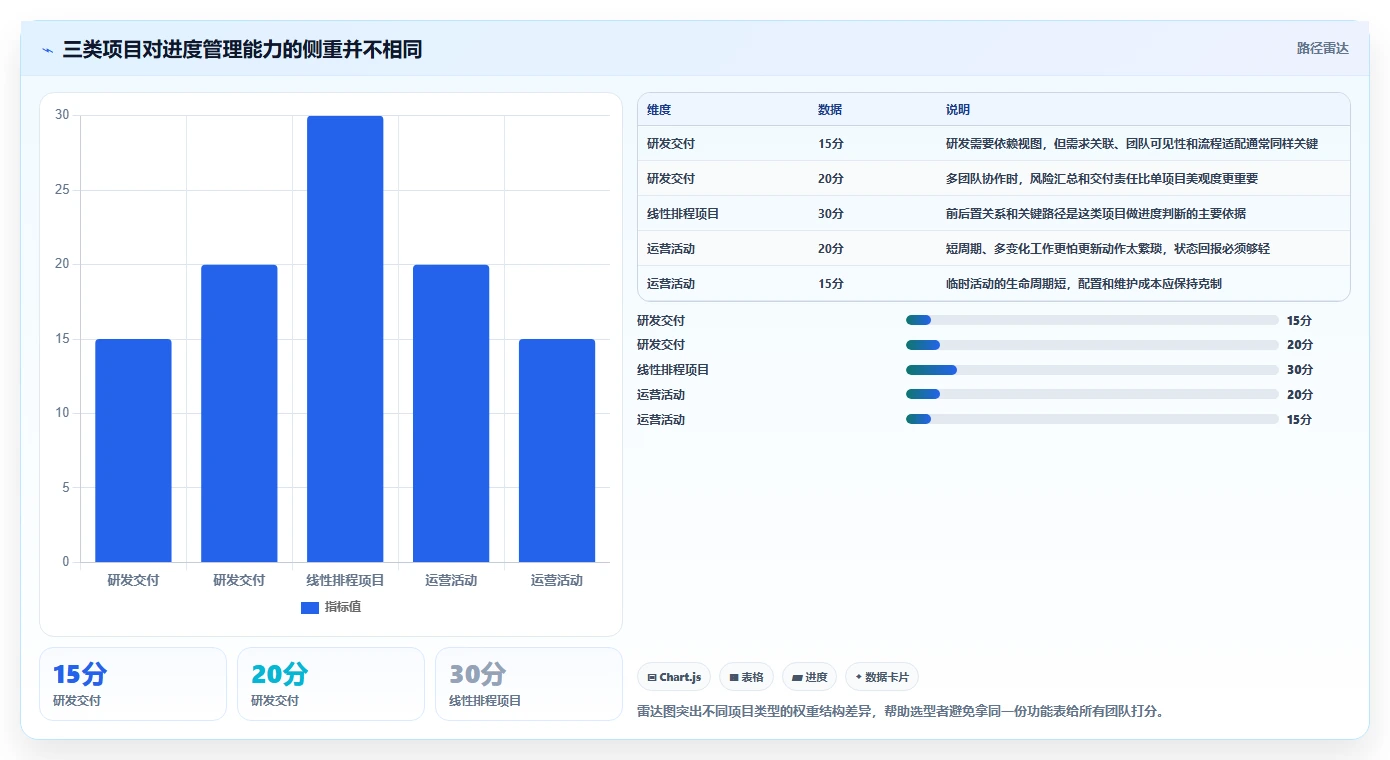The image size is (1390, 760).
Task: Click the 运营活动 progress bar showing 20分
Action: point(1092,395)
